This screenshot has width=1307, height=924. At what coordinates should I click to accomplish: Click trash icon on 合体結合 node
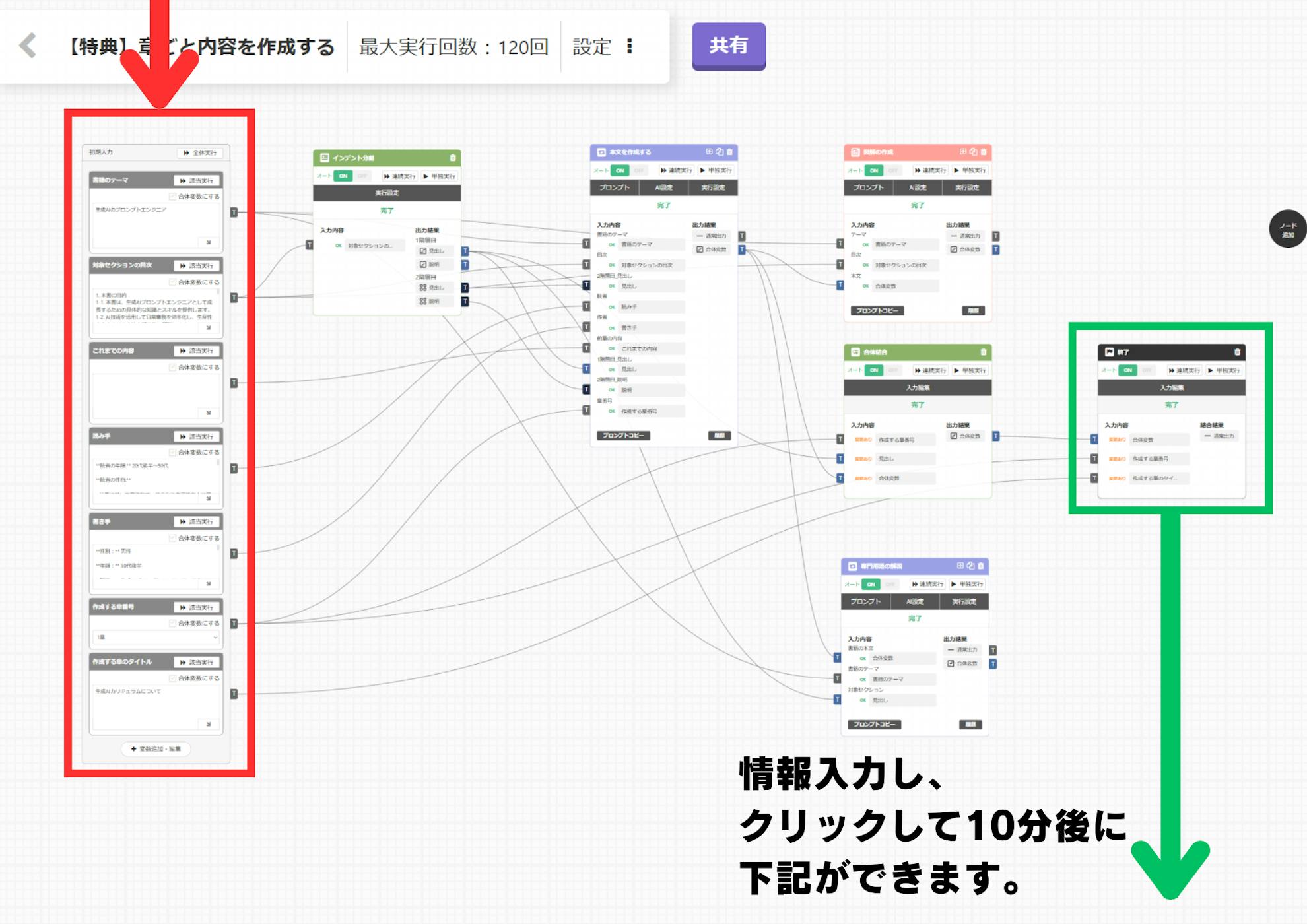click(984, 352)
